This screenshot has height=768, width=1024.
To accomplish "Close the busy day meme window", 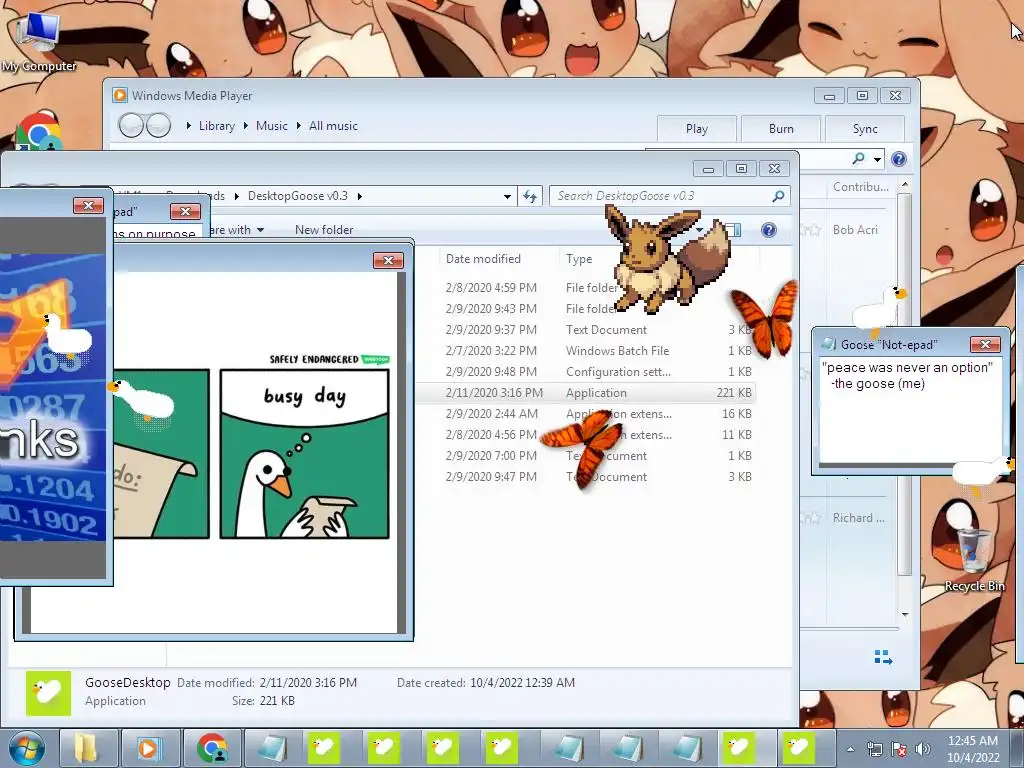I will coord(388,260).
